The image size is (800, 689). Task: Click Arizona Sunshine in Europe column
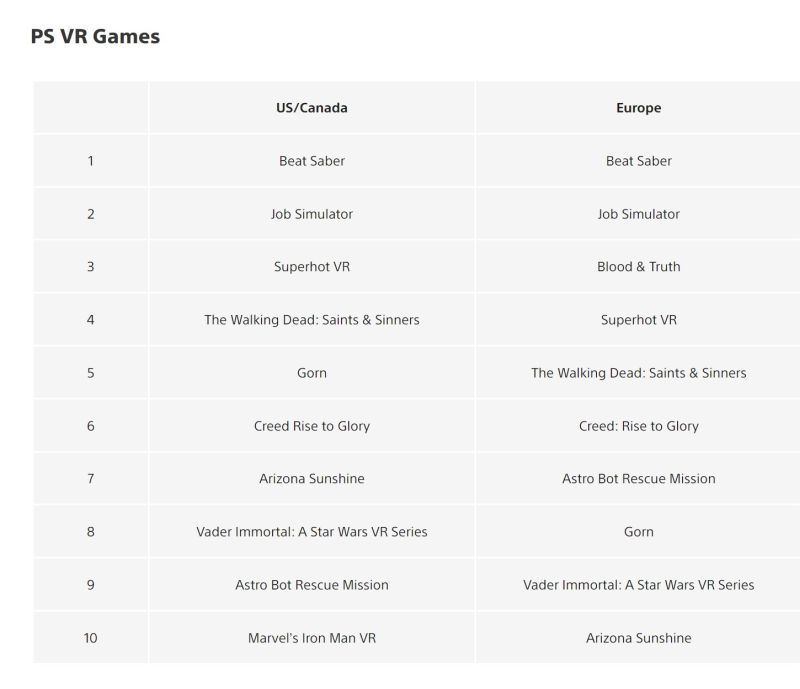[x=638, y=638]
